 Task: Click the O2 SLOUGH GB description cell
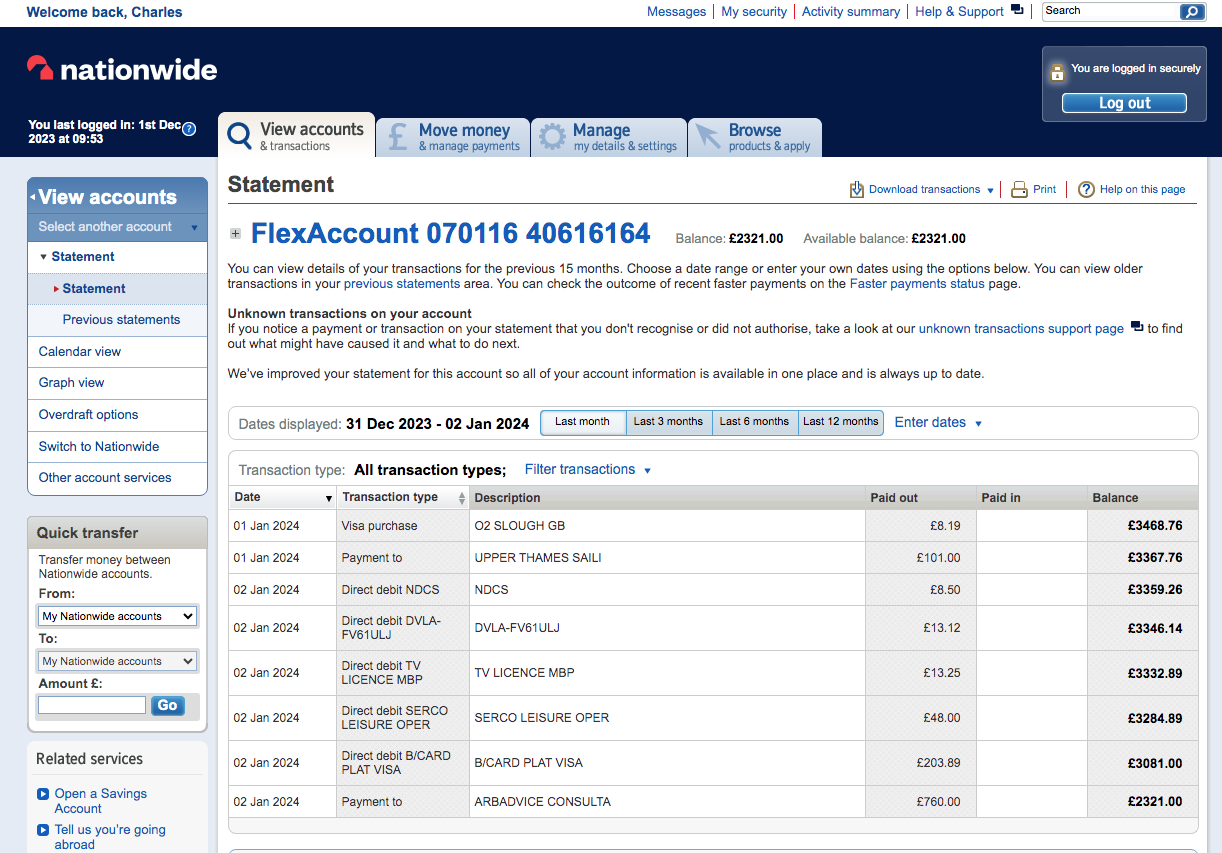tap(667, 526)
